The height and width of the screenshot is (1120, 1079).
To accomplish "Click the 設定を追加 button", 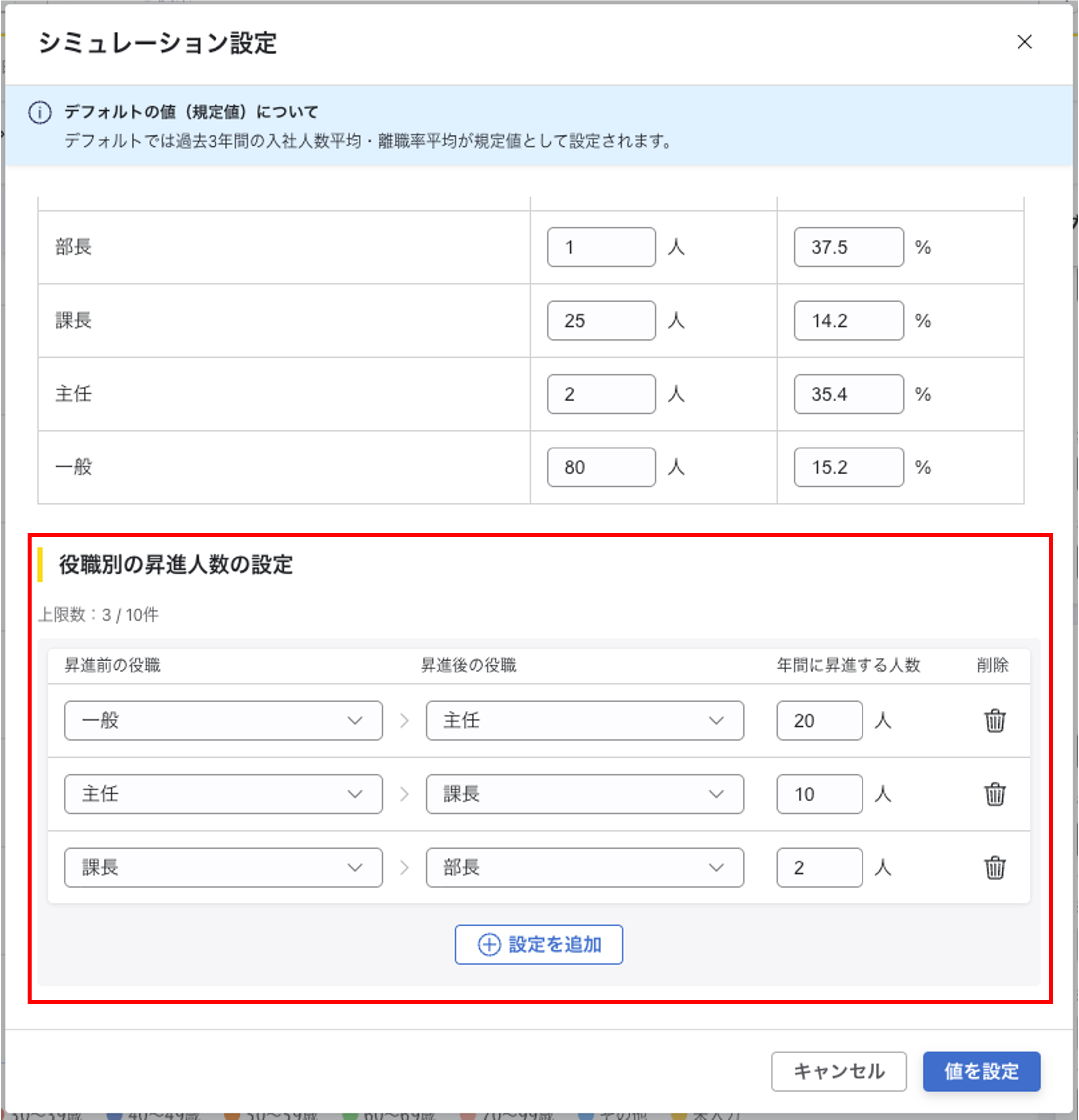I will tap(538, 944).
